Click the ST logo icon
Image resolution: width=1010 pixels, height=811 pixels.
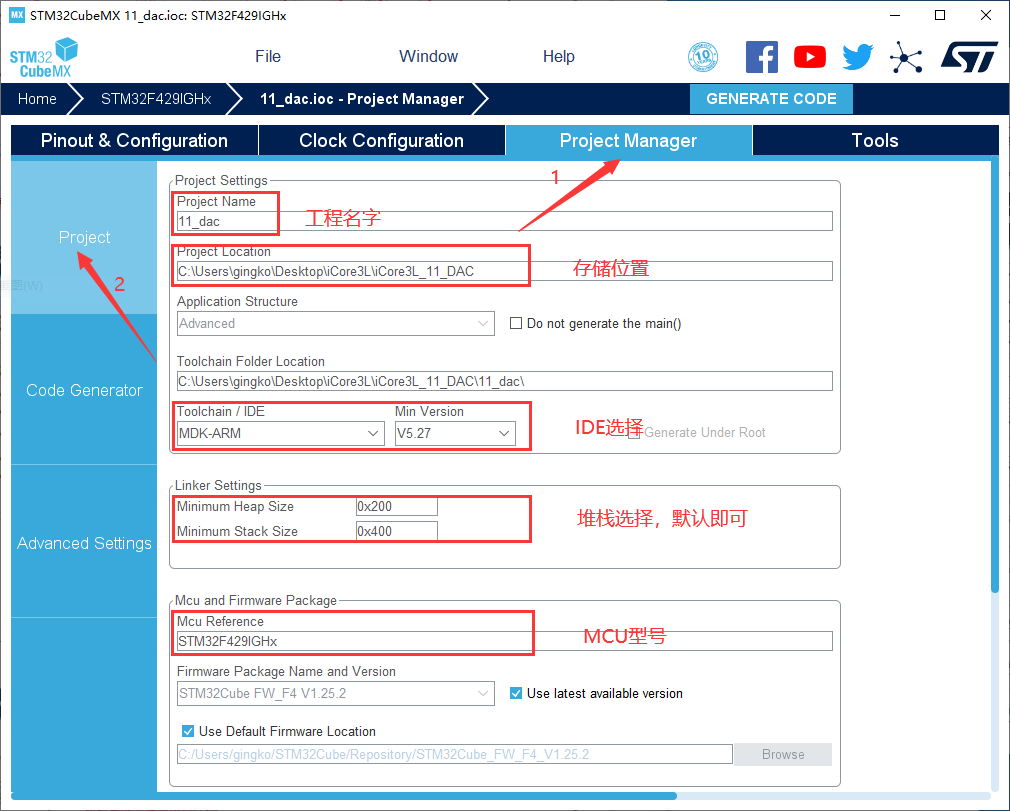pos(968,57)
